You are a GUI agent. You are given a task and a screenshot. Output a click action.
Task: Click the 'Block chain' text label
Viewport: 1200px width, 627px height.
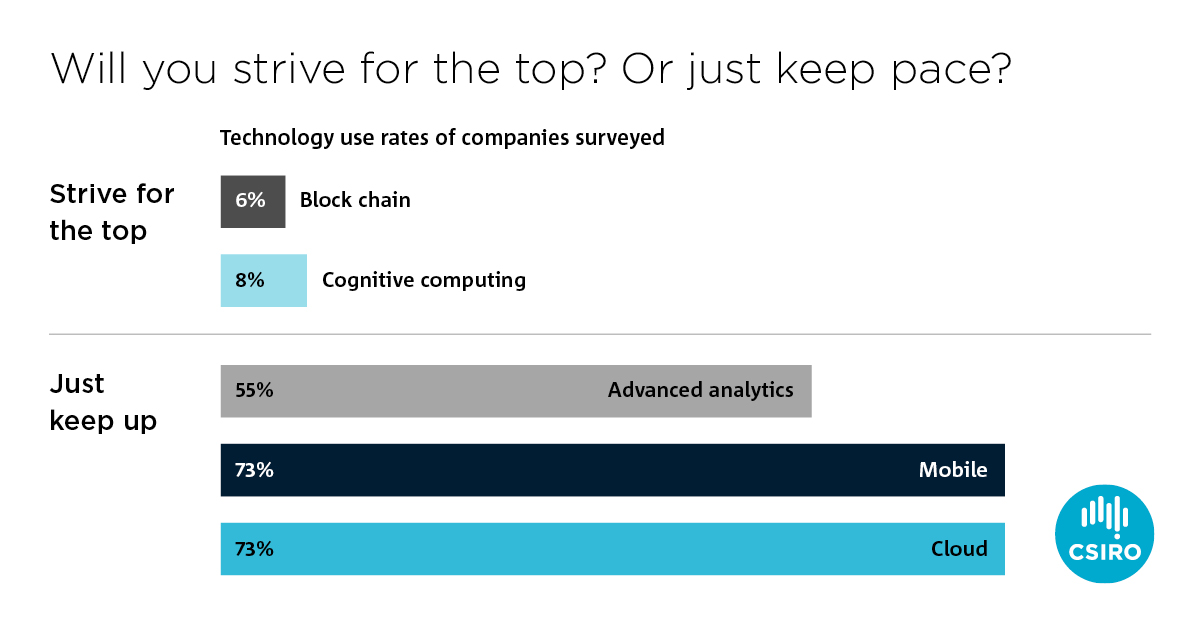pyautogui.click(x=355, y=200)
